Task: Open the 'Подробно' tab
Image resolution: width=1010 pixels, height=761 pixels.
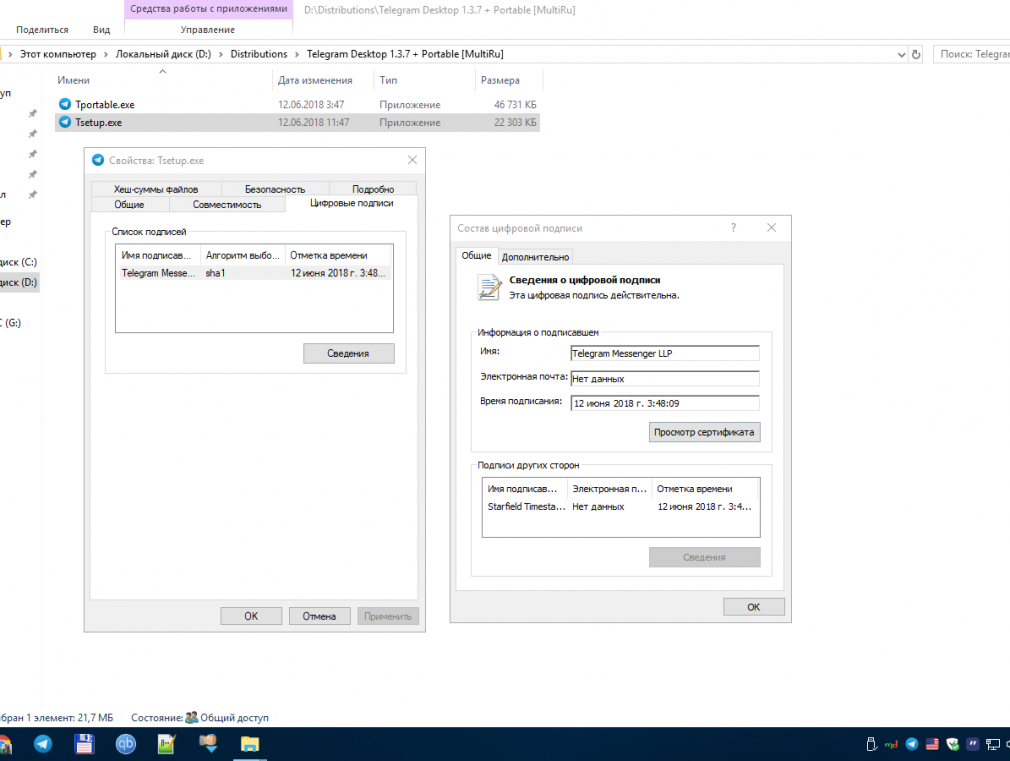Action: (373, 189)
